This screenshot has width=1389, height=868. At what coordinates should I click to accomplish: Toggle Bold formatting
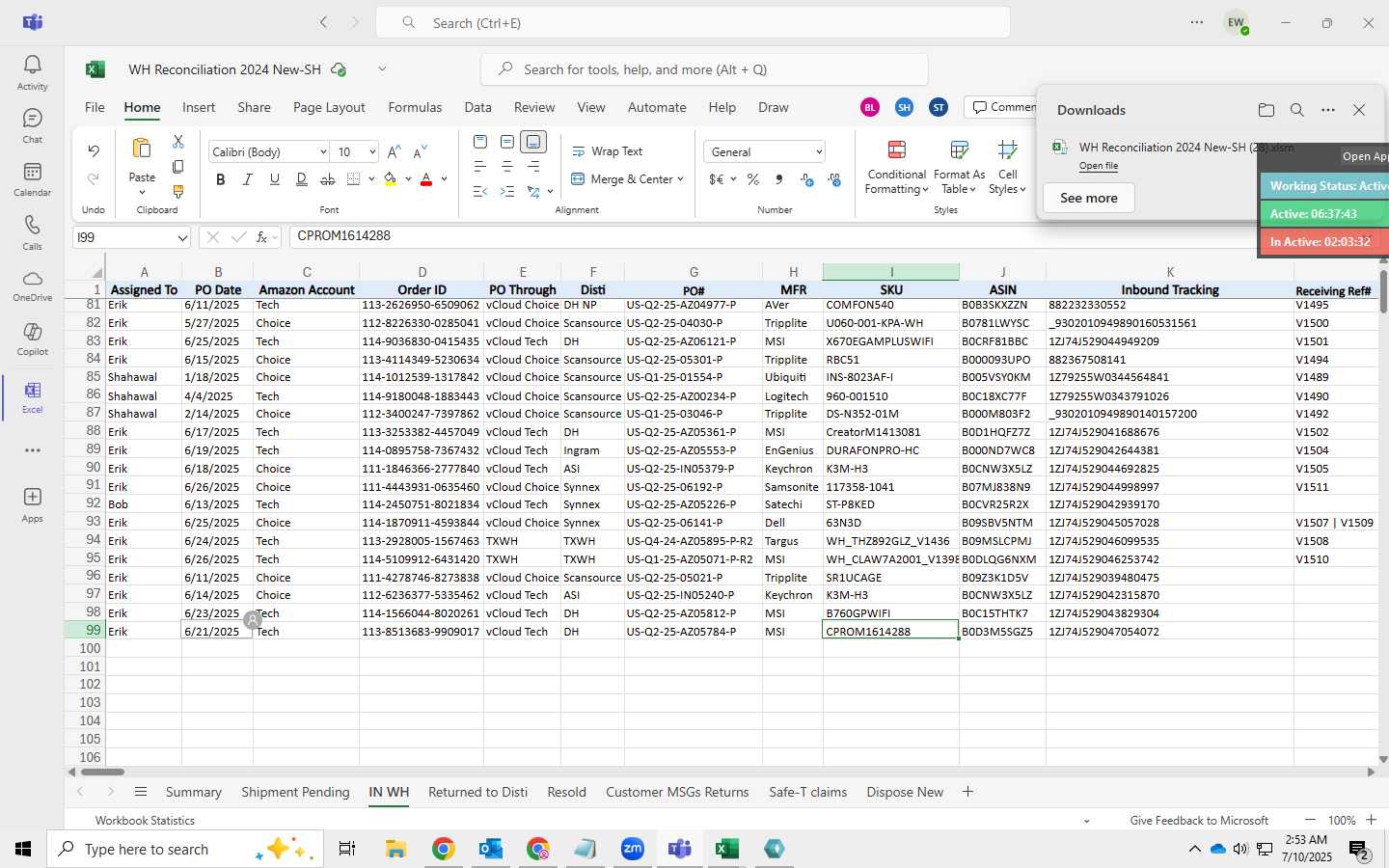(221, 179)
